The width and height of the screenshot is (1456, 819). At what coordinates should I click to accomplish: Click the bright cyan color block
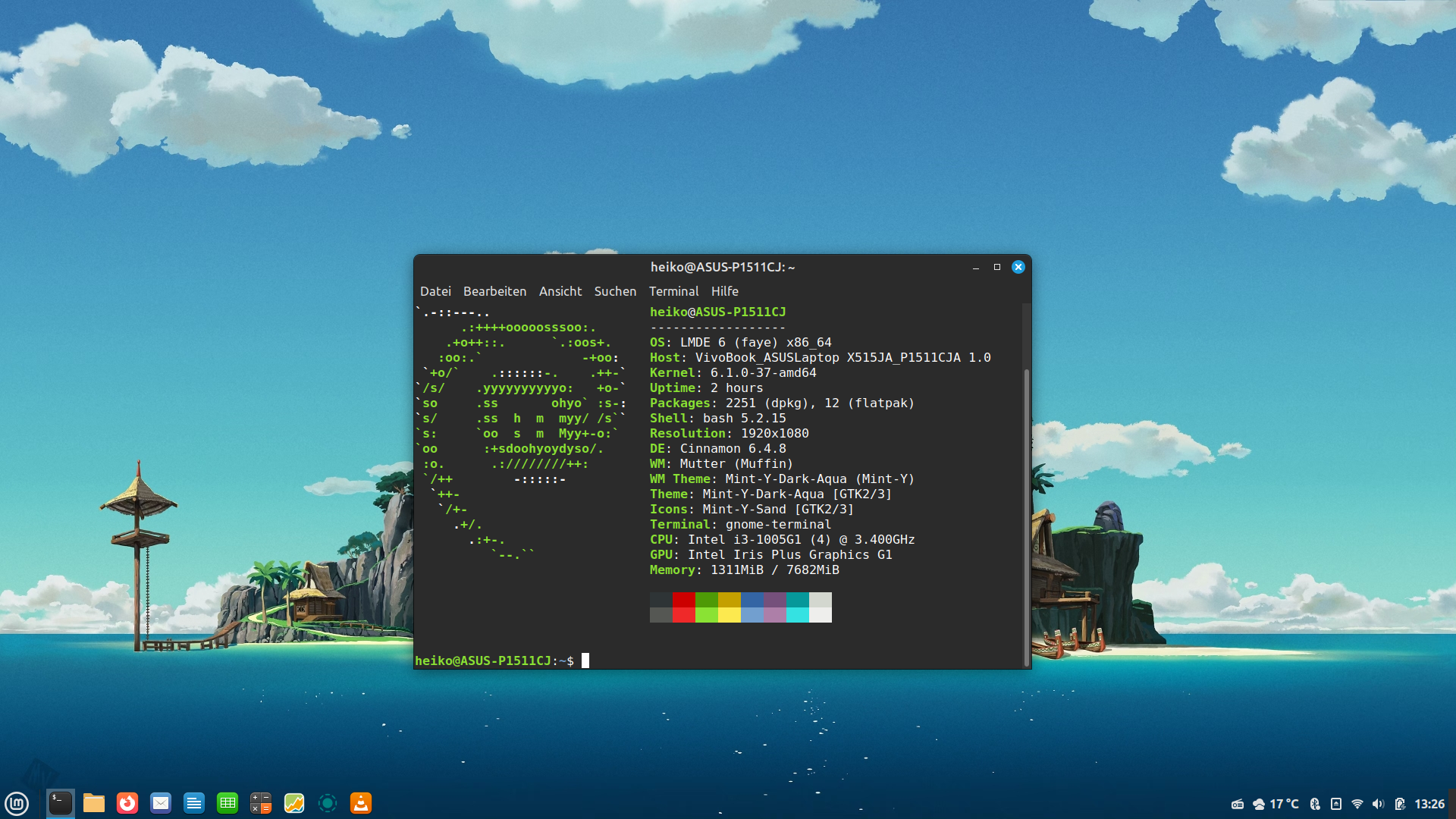798,615
